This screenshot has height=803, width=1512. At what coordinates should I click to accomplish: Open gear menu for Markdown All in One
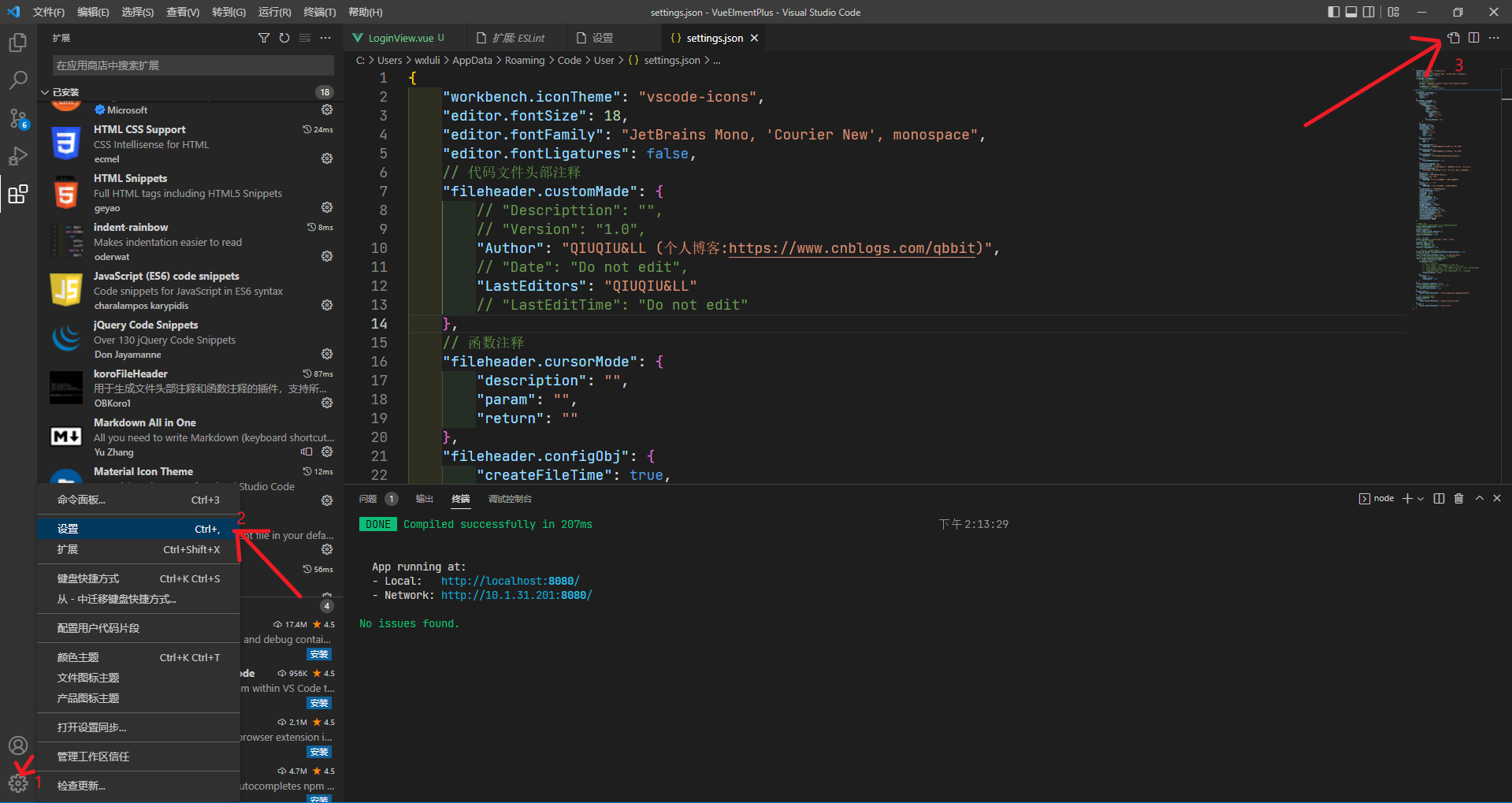pos(327,452)
